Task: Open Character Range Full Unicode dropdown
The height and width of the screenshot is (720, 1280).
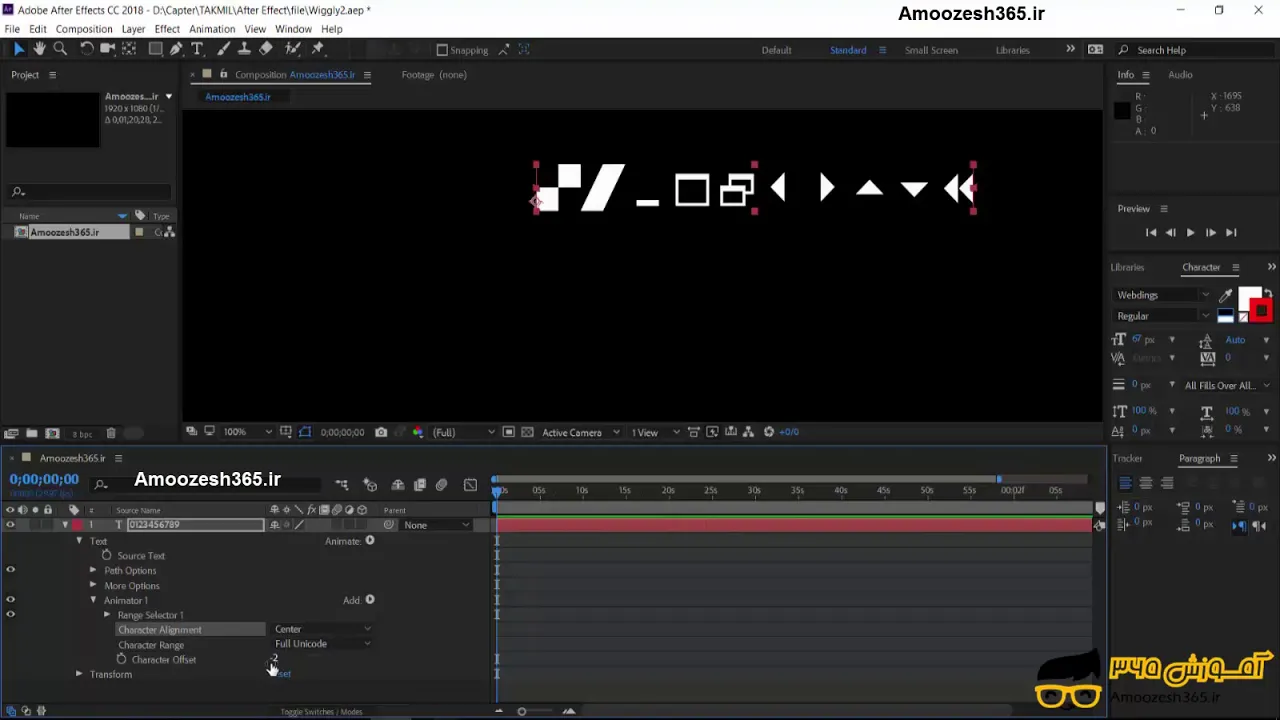Action: coord(322,644)
